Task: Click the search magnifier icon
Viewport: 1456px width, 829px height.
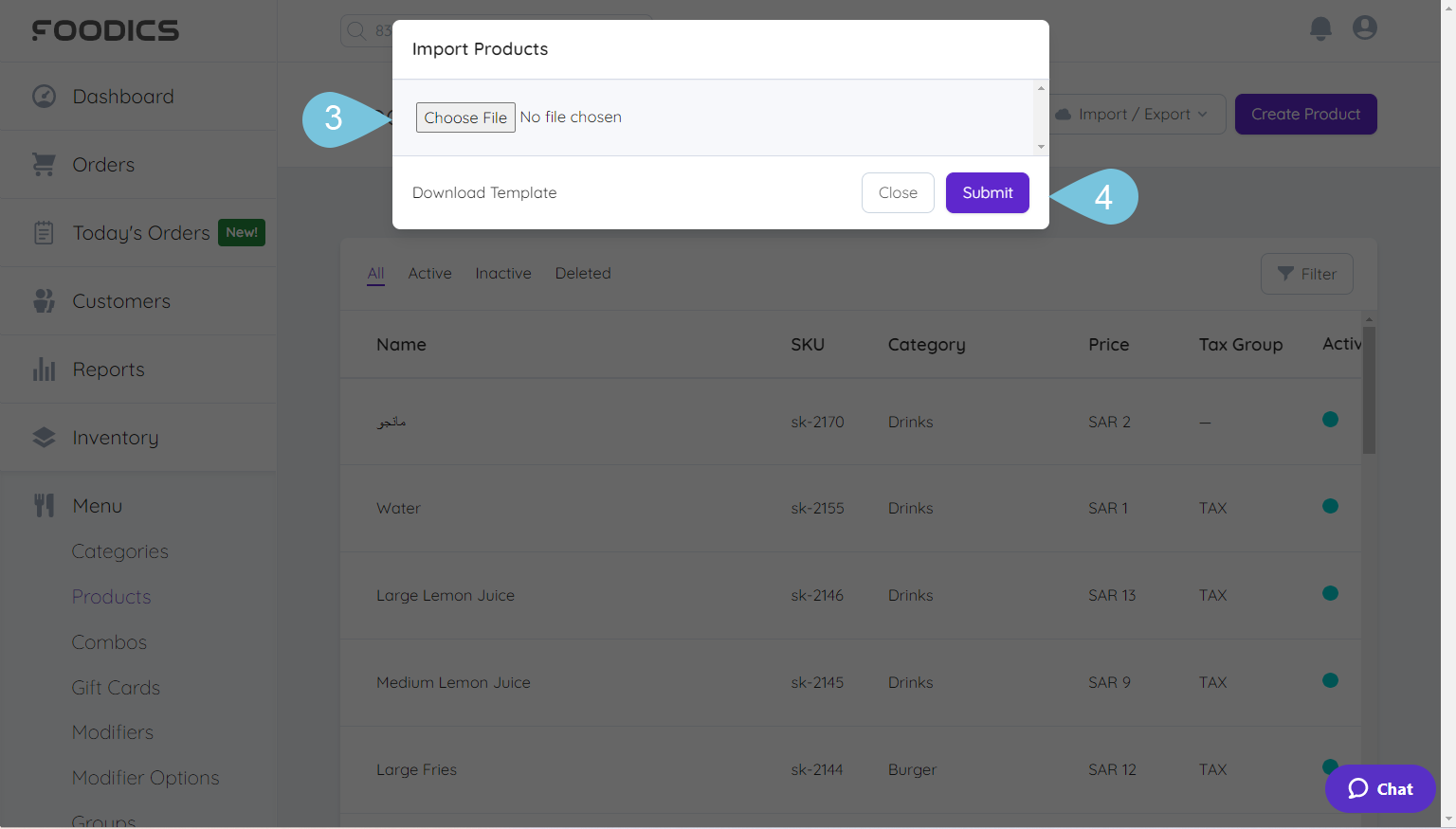Action: point(356,30)
